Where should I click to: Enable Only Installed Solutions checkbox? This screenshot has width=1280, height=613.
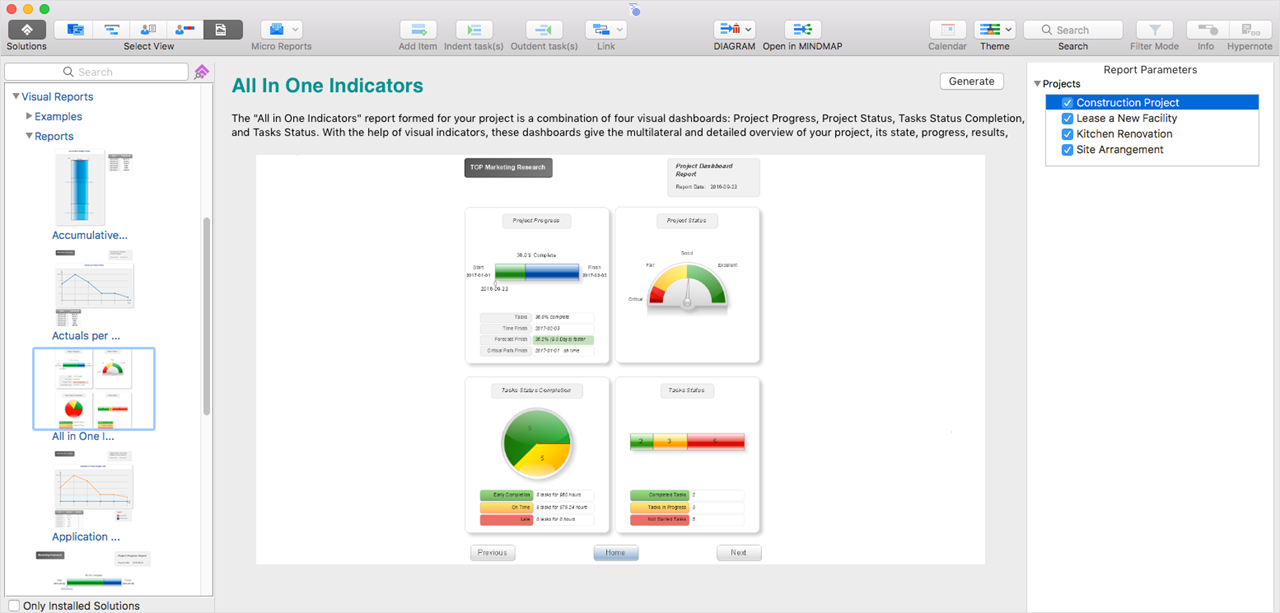click(14, 605)
